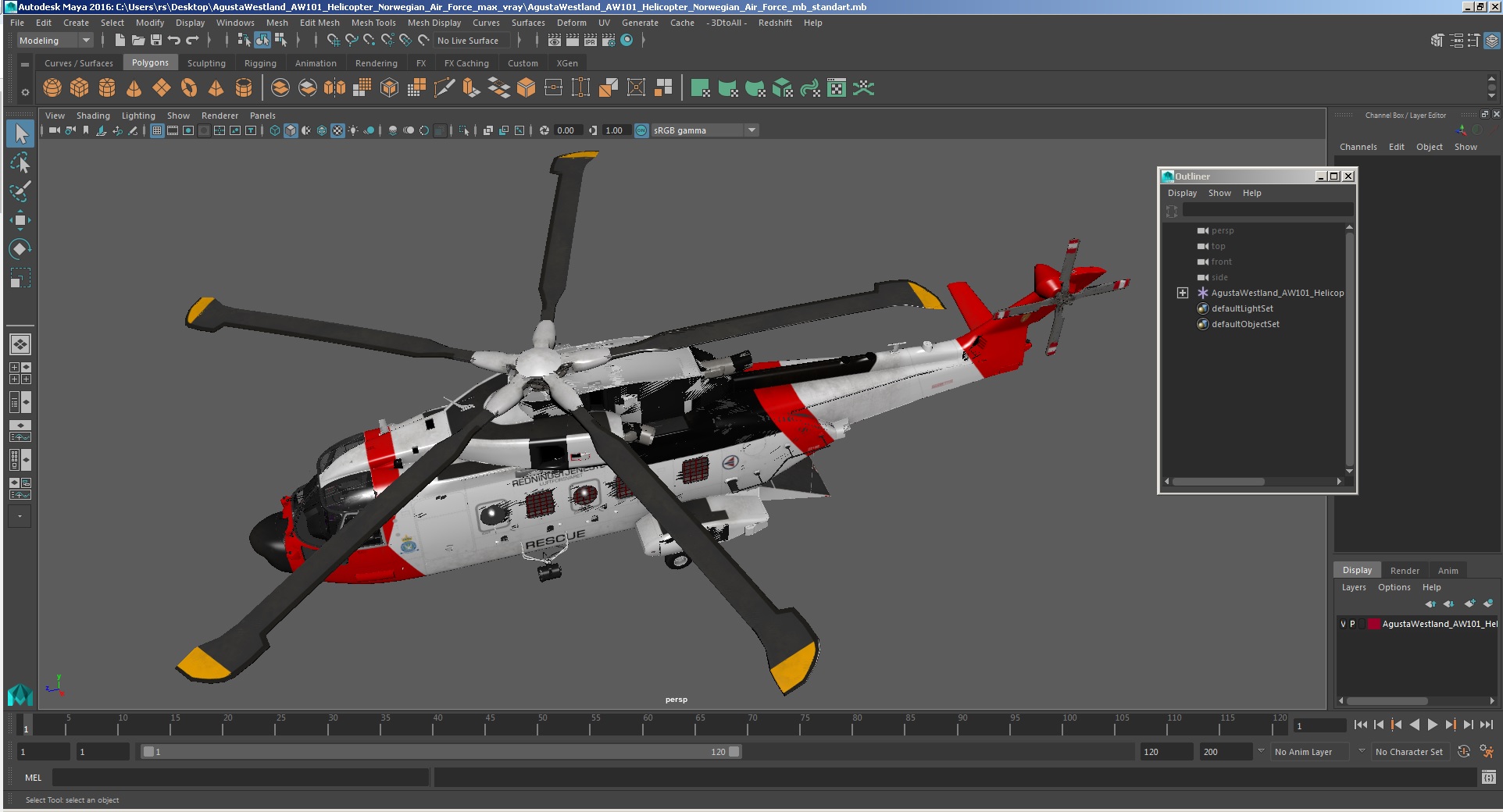Image resolution: width=1503 pixels, height=812 pixels.
Task: Select the Multi-Cut knife tool icon
Action: pos(444,88)
